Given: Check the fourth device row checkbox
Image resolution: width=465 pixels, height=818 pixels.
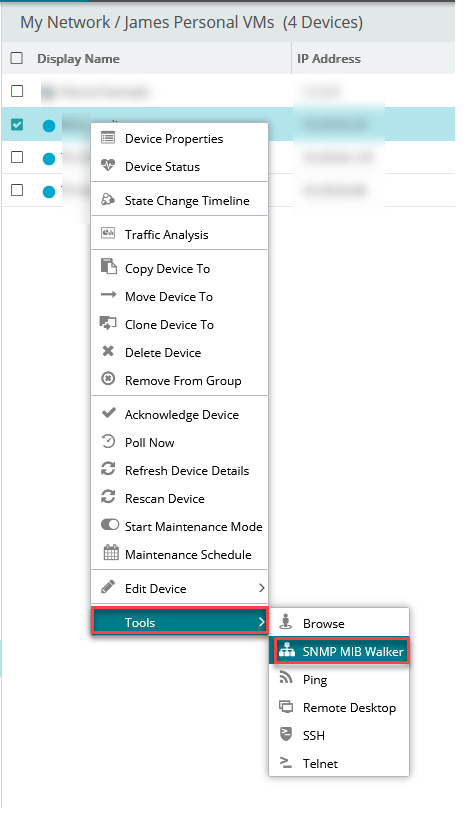Looking at the screenshot, I should (17, 190).
